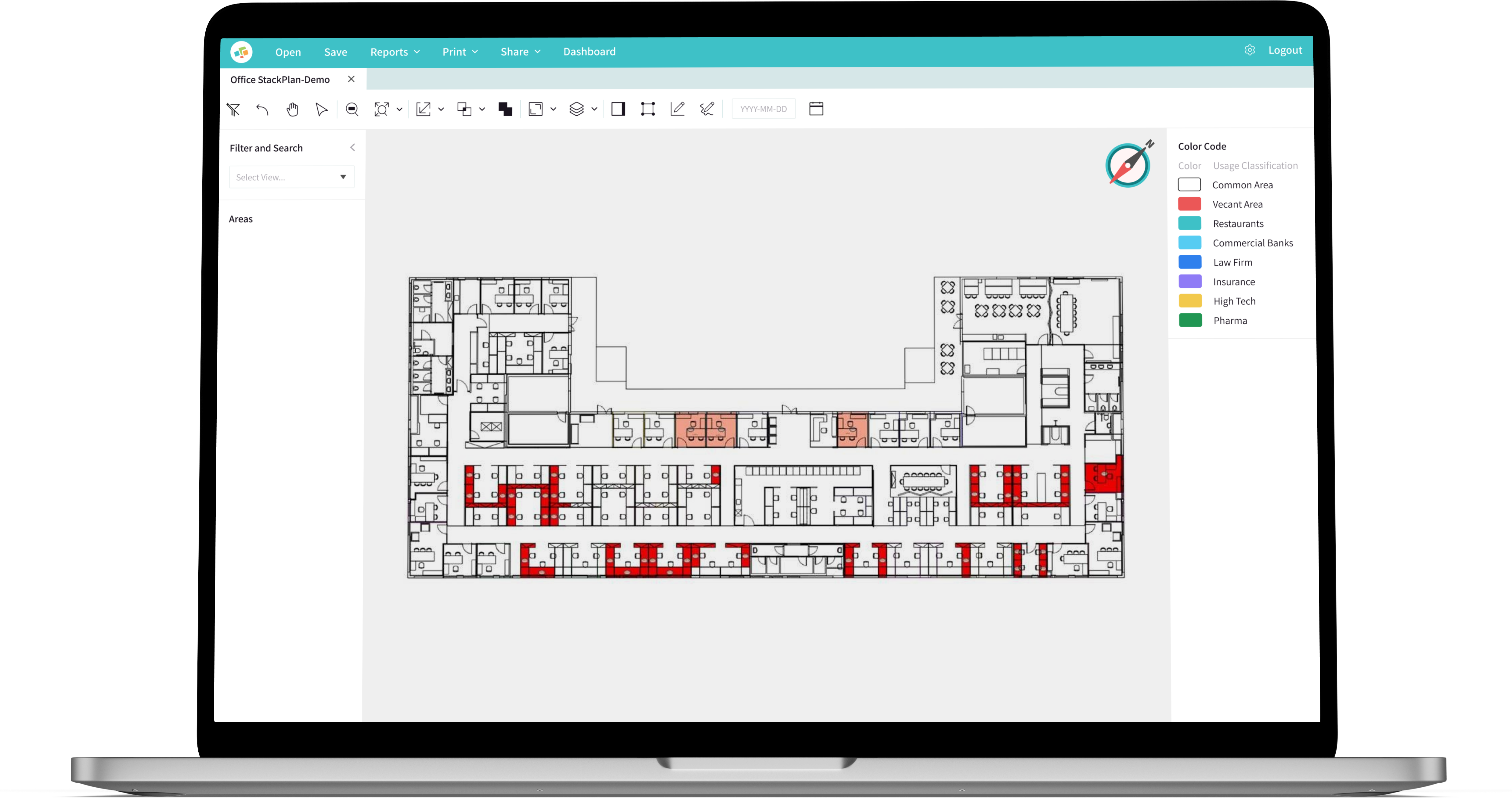This screenshot has width=1512, height=809.
Task: Activate the Zoom out tool
Action: pyautogui.click(x=352, y=109)
